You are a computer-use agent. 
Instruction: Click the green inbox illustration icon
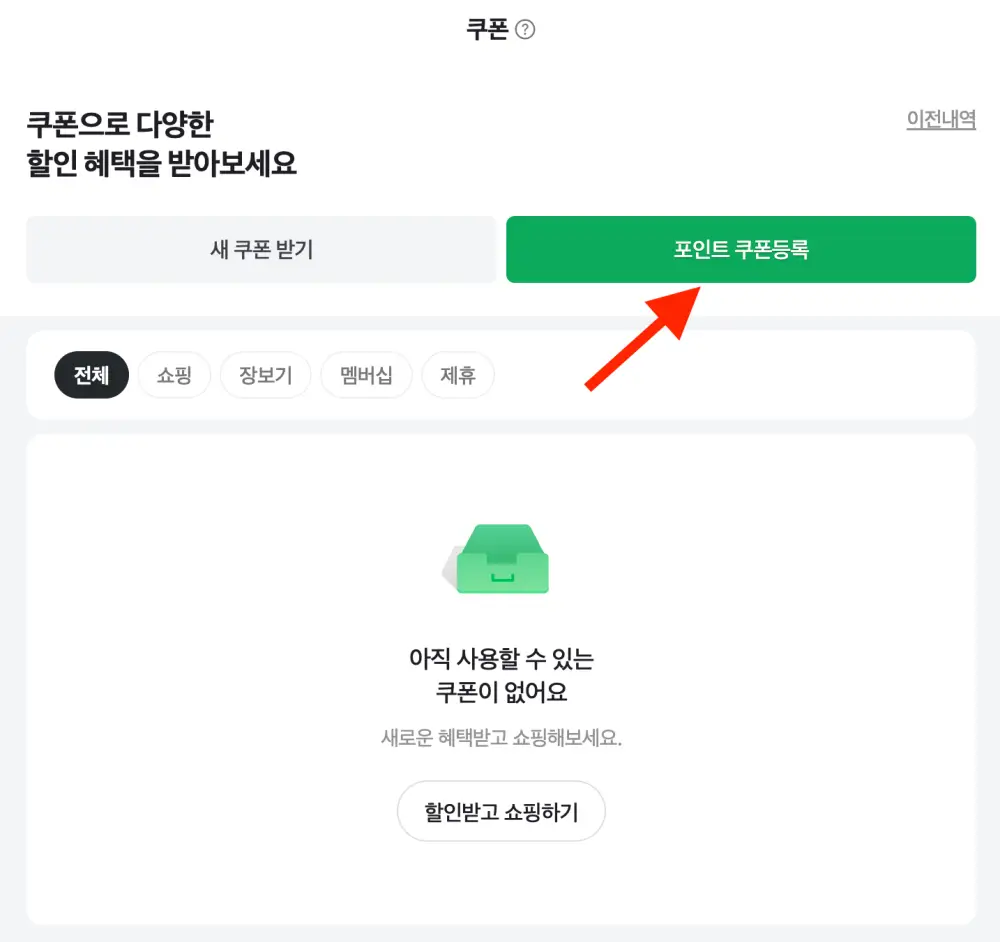click(x=500, y=557)
